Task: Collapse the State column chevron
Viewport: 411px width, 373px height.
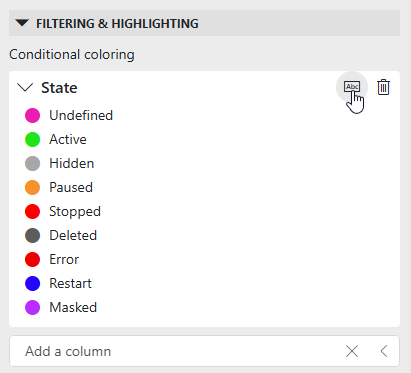Action: point(25,88)
